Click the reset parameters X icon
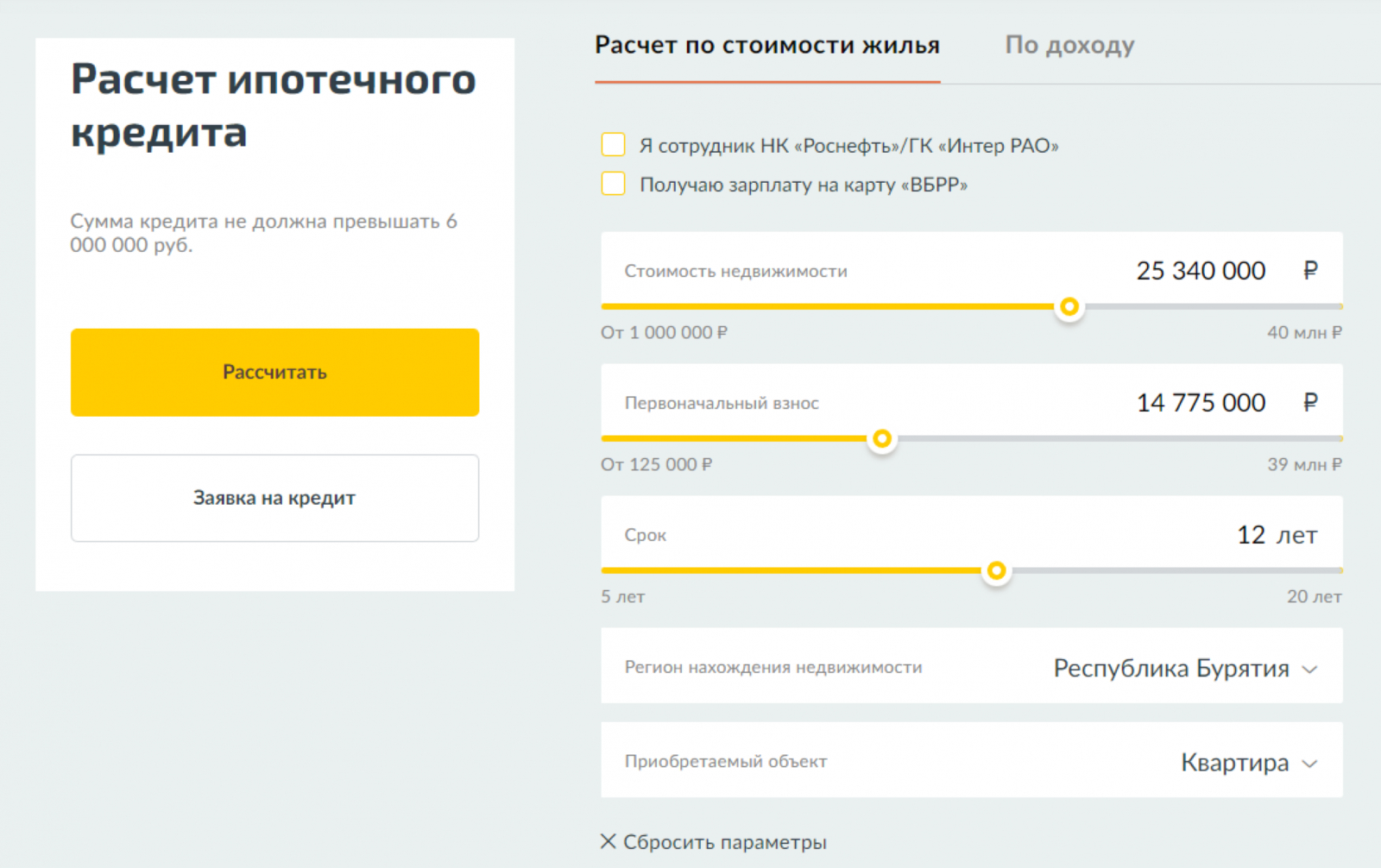1381x868 pixels. [x=608, y=841]
